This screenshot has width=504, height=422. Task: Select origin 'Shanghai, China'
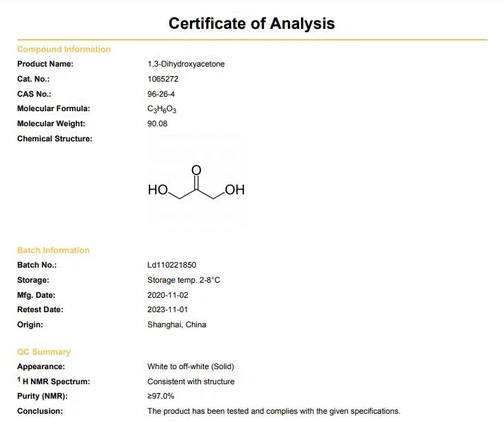(x=177, y=325)
